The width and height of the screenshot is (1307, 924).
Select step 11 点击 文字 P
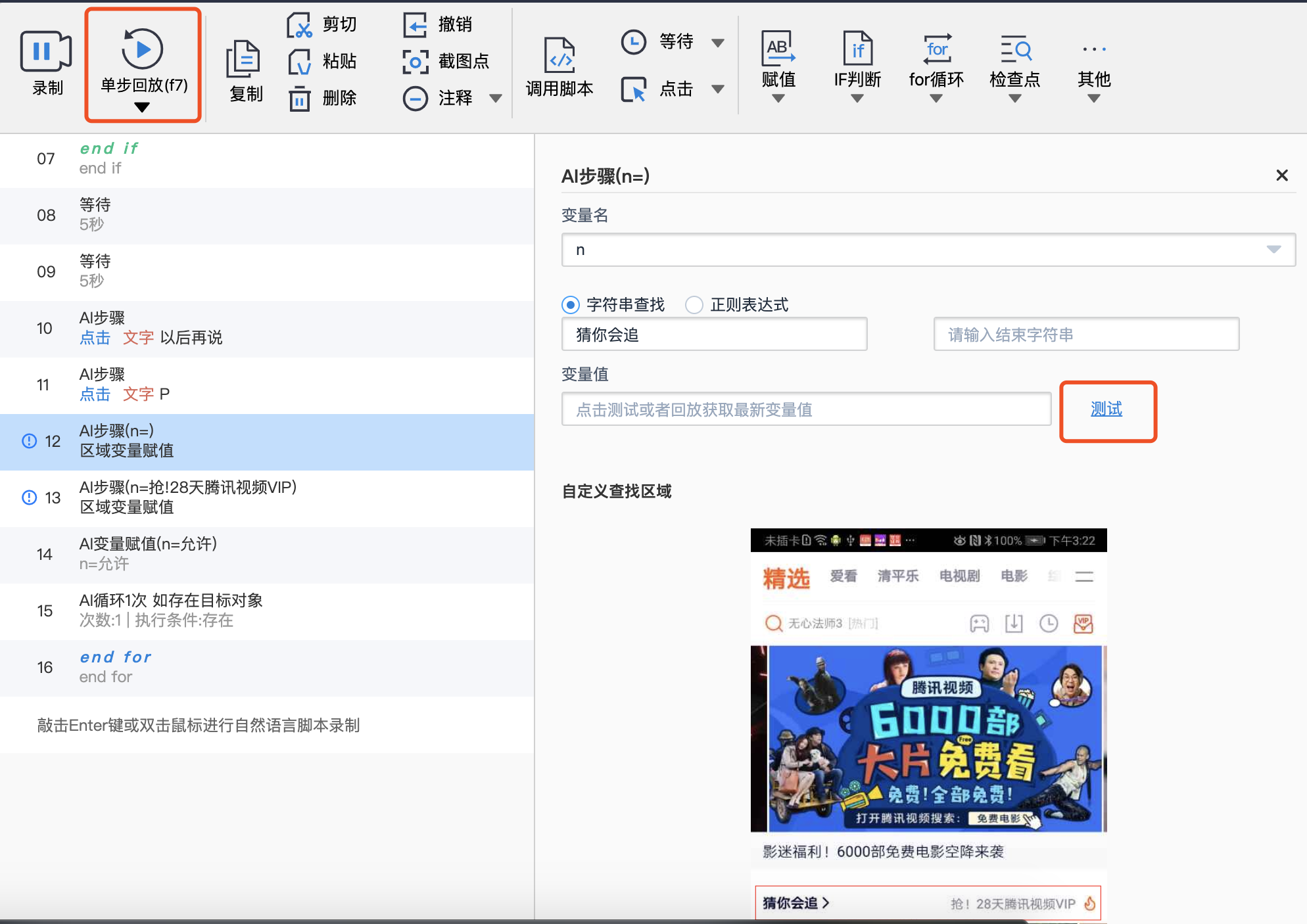267,385
